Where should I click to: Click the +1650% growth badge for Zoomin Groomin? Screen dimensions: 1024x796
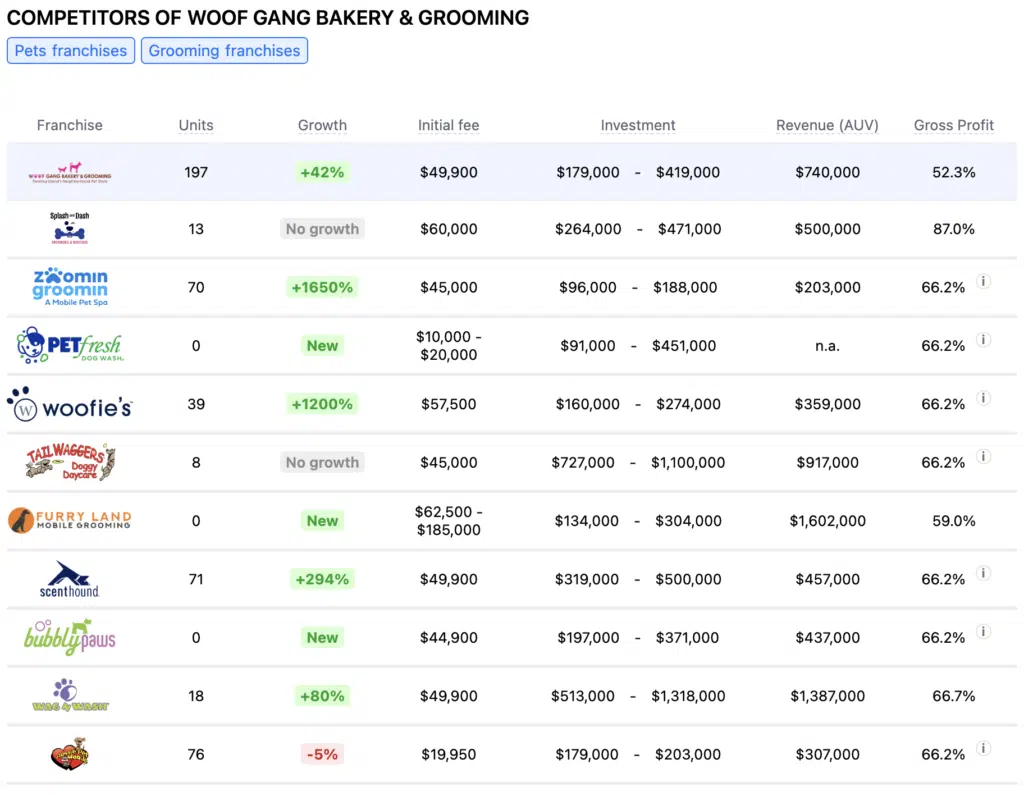[x=322, y=287]
